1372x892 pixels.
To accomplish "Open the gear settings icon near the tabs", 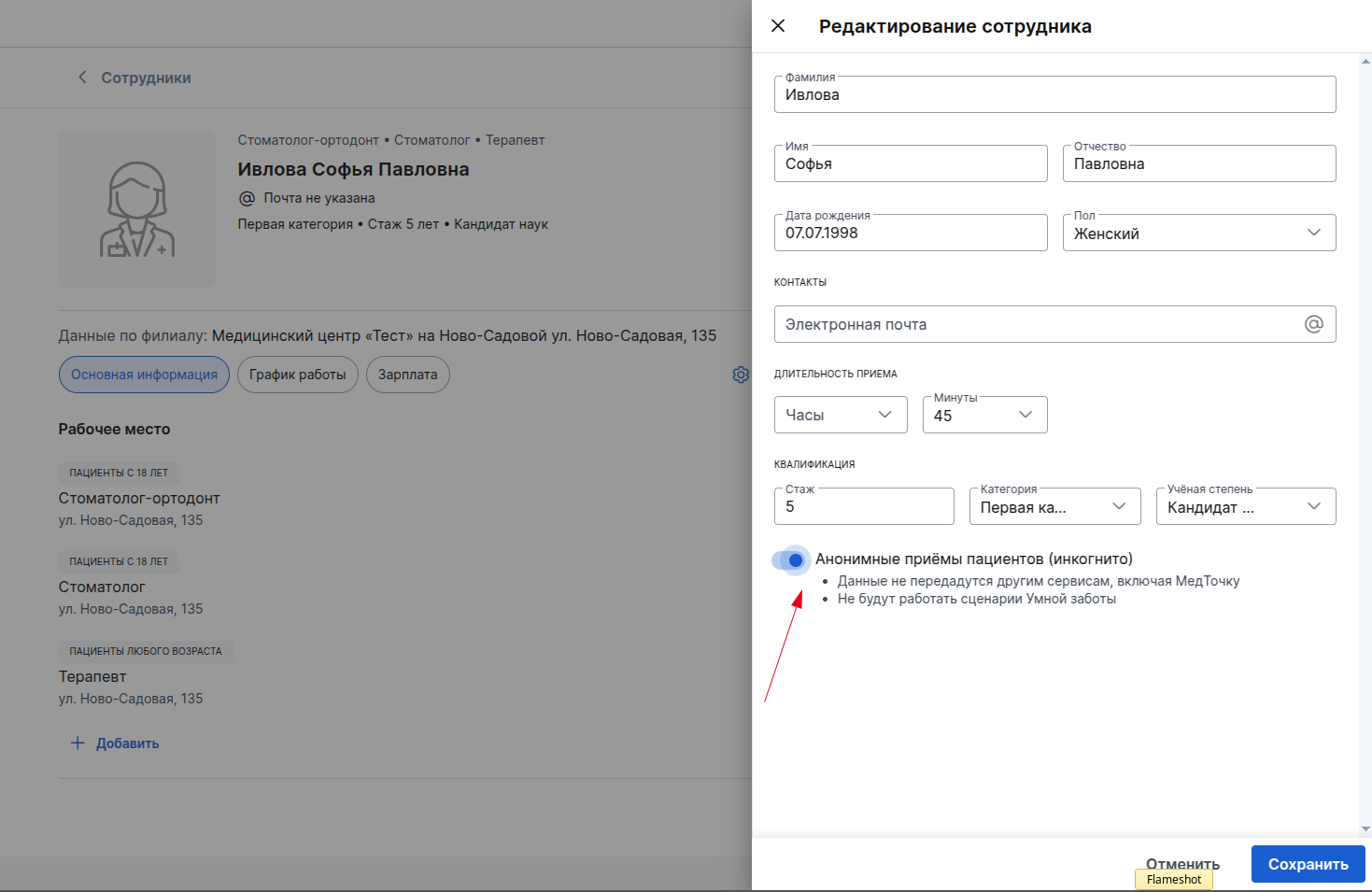I will (741, 375).
